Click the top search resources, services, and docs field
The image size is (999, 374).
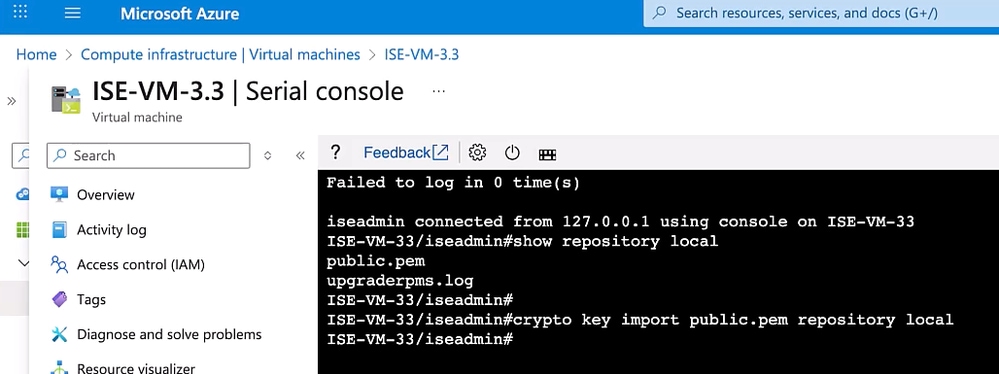(821, 13)
